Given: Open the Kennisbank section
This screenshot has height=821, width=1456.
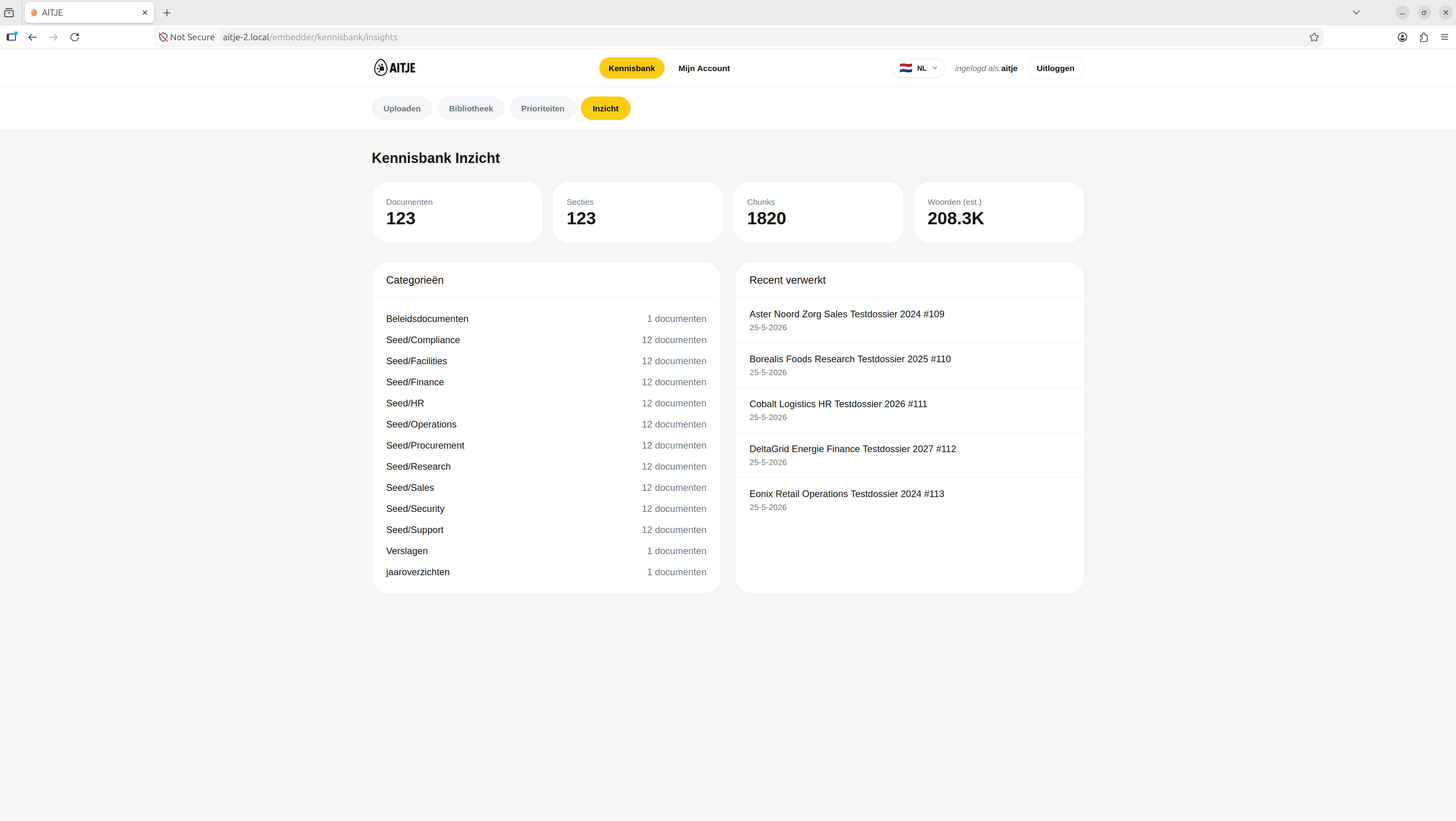Looking at the screenshot, I should coord(631,68).
